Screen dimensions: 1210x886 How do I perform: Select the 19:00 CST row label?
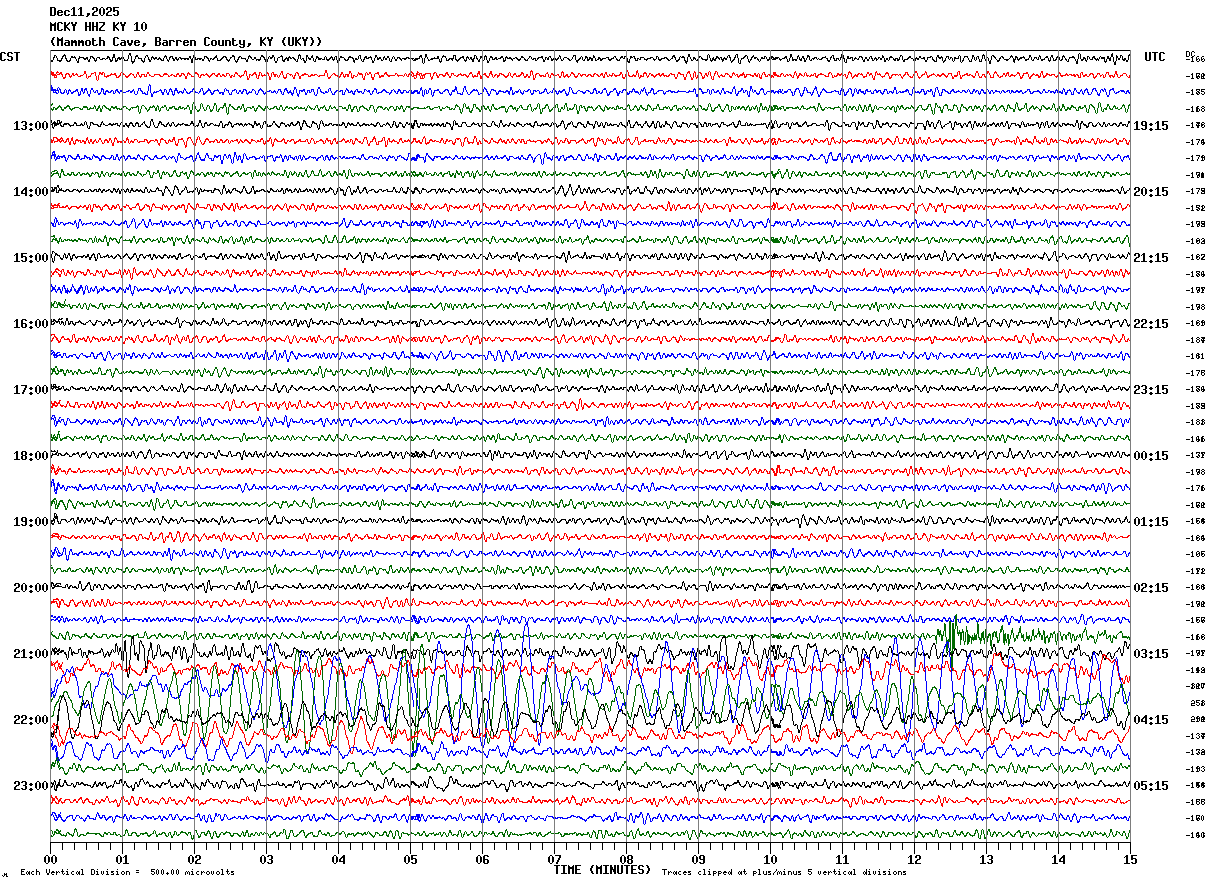coord(31,522)
